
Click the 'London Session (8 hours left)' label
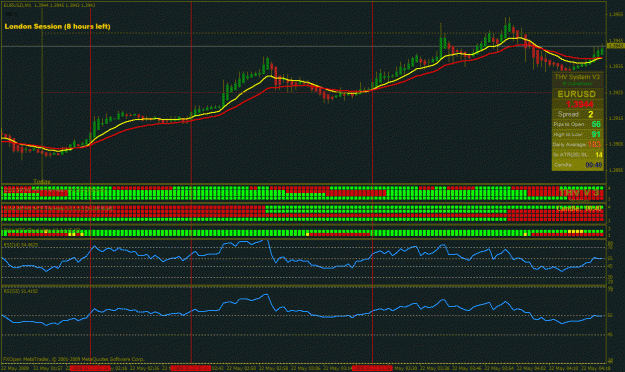point(57,26)
